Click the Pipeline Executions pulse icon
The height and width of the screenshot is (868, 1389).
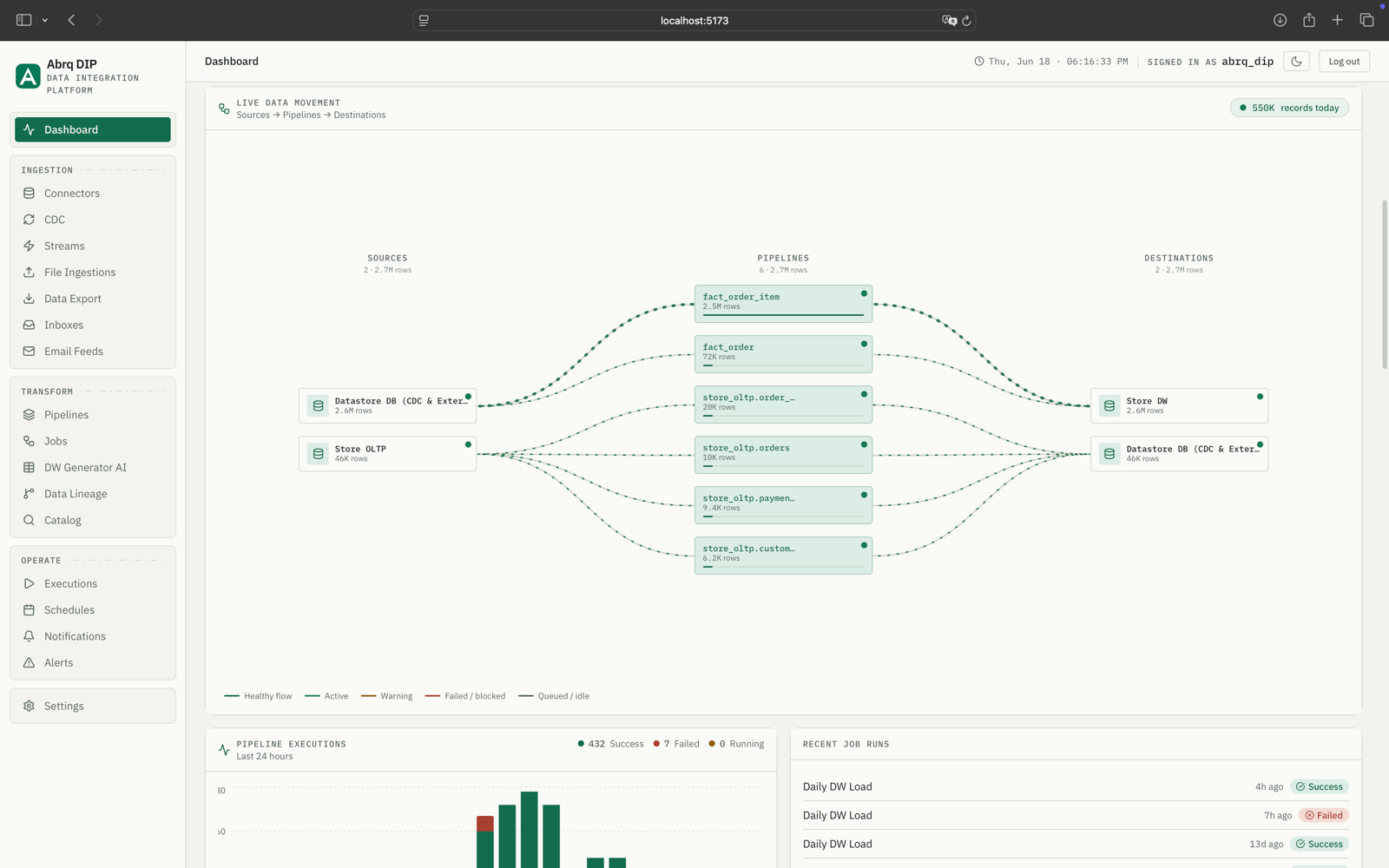224,750
